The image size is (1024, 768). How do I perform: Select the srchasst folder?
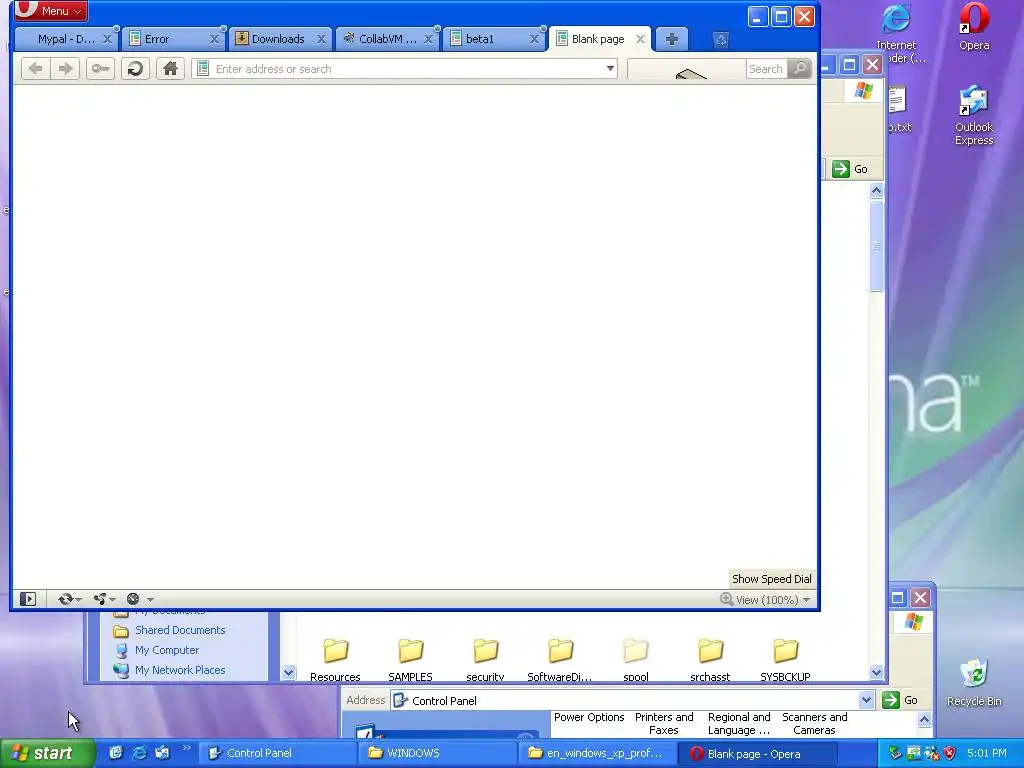click(710, 660)
